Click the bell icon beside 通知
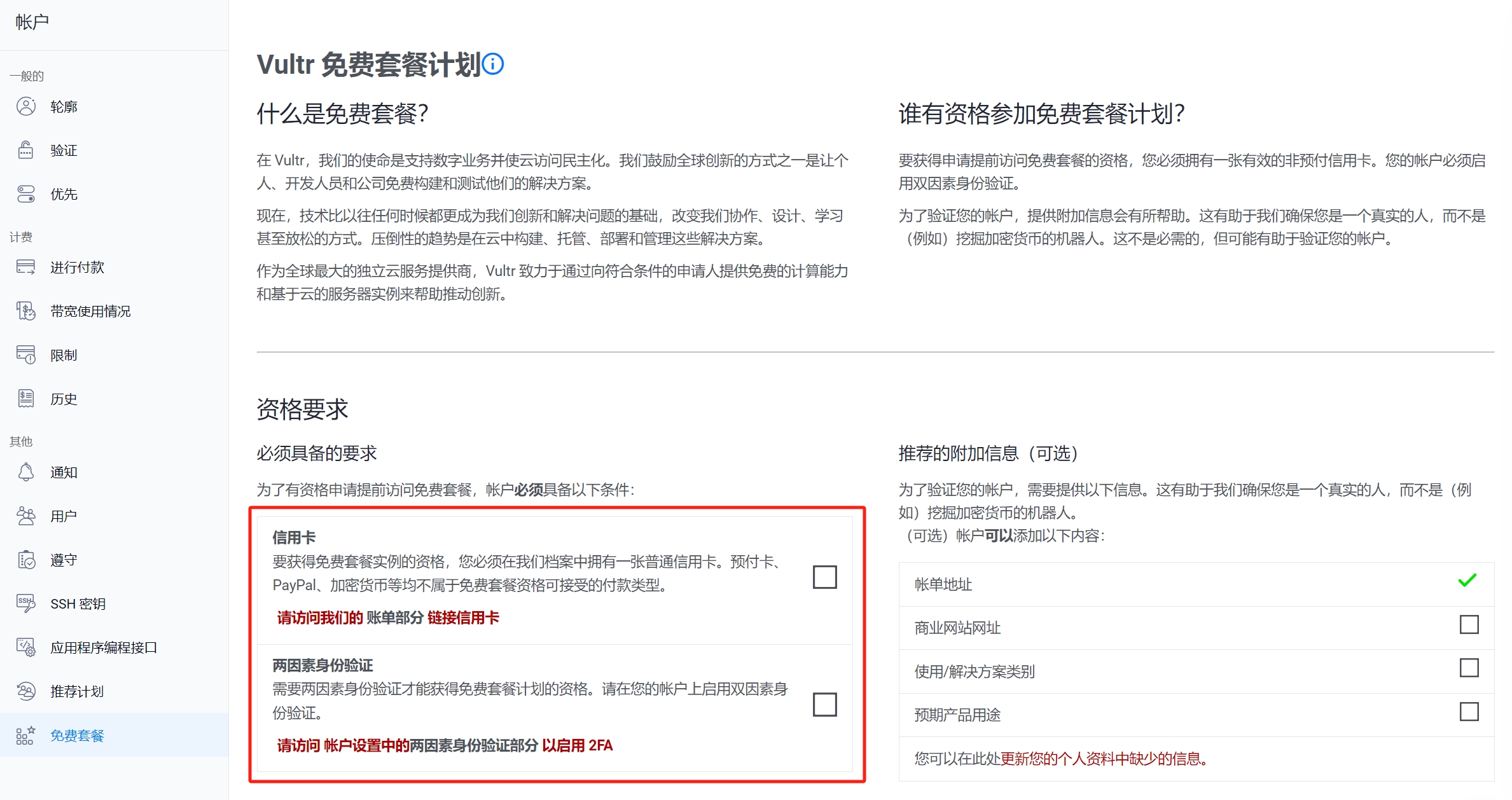This screenshot has height=800, width=1512. coord(26,472)
